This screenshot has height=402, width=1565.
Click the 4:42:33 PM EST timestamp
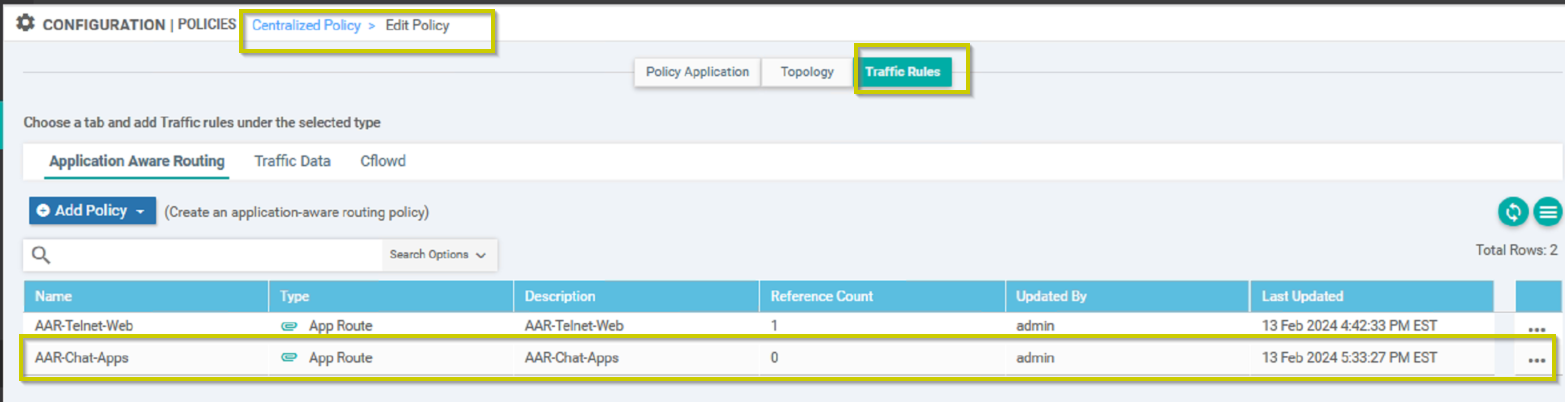[1349, 326]
